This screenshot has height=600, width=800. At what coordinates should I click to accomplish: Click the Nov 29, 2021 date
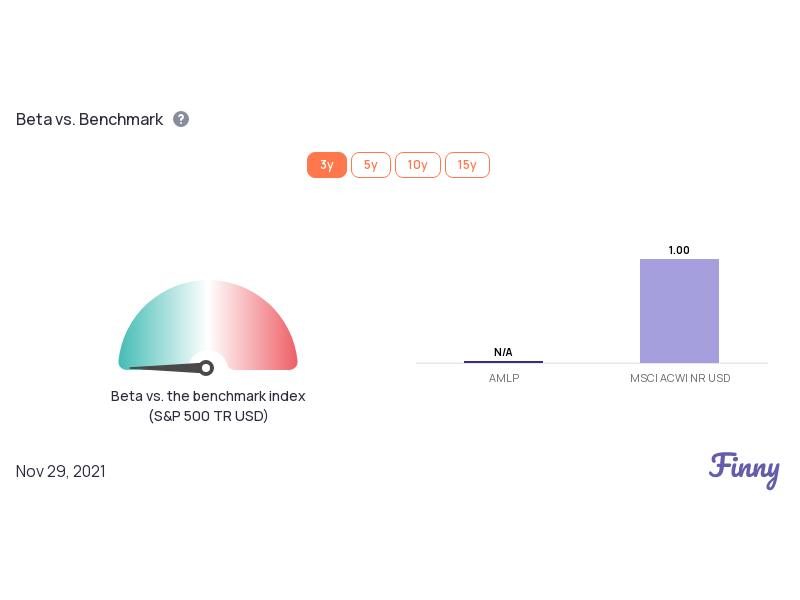(x=61, y=471)
